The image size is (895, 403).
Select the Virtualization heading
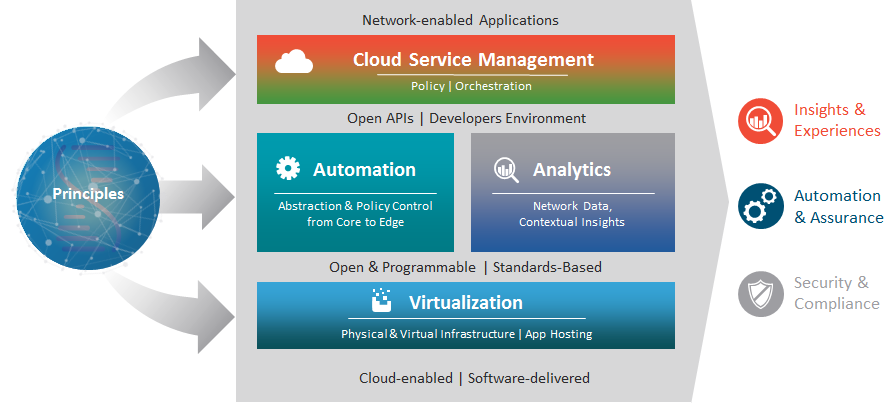pos(466,302)
